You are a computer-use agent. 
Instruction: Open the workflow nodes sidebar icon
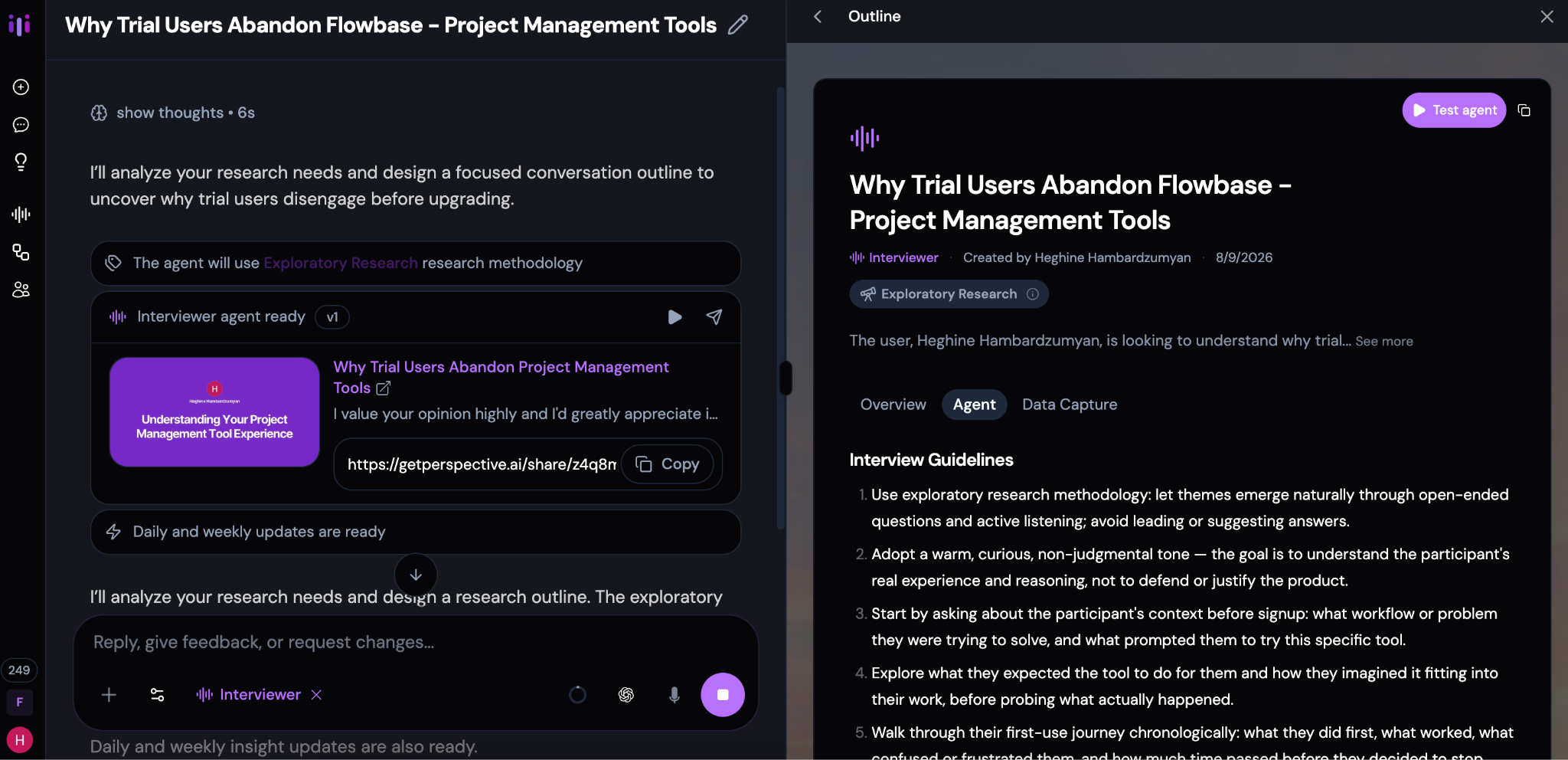coord(21,252)
